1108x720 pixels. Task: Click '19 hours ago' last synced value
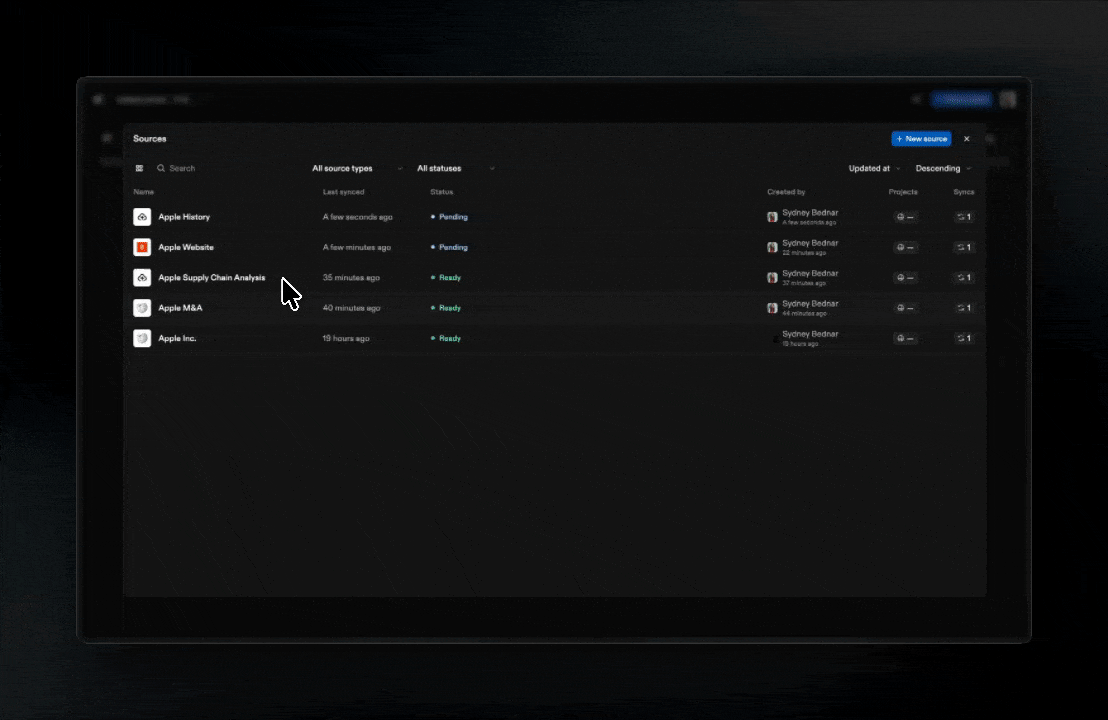coord(346,338)
